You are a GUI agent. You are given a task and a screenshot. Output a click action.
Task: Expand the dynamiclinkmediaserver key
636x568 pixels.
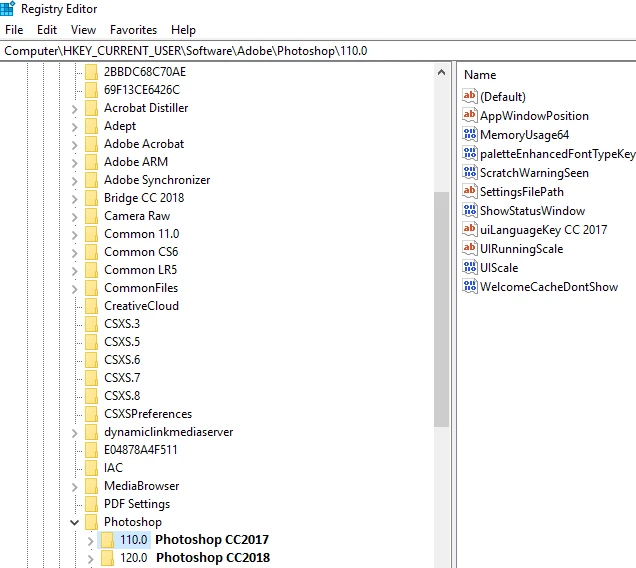point(75,433)
